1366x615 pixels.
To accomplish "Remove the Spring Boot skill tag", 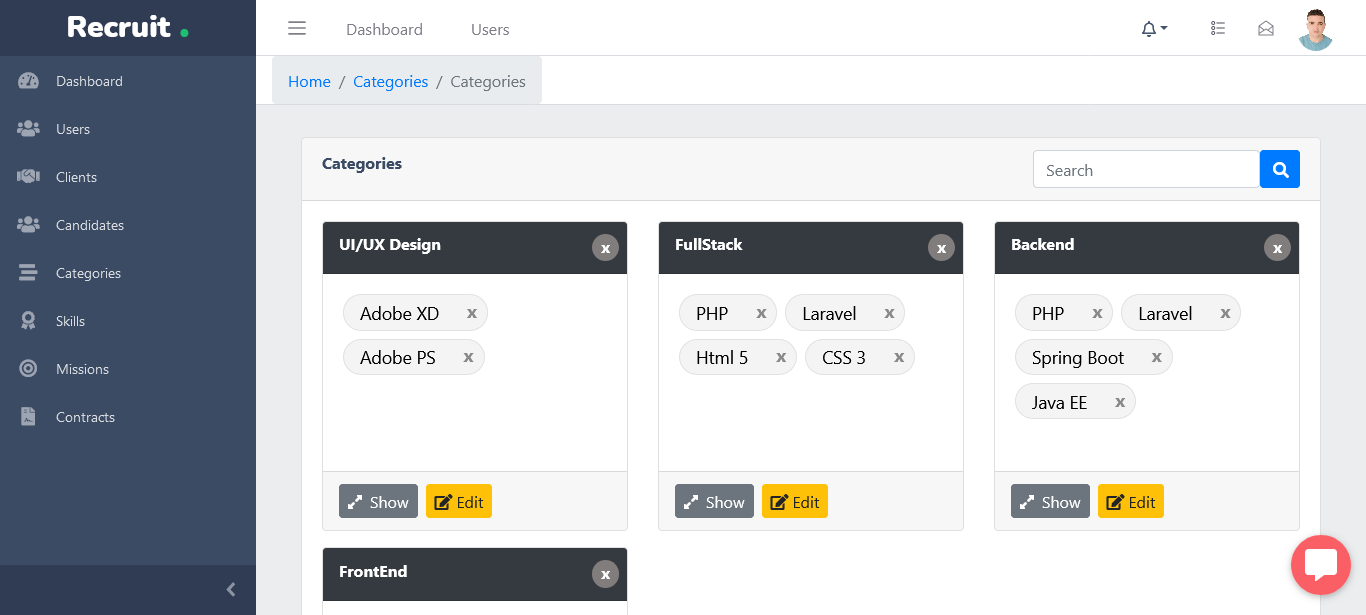I will pyautogui.click(x=1157, y=357).
